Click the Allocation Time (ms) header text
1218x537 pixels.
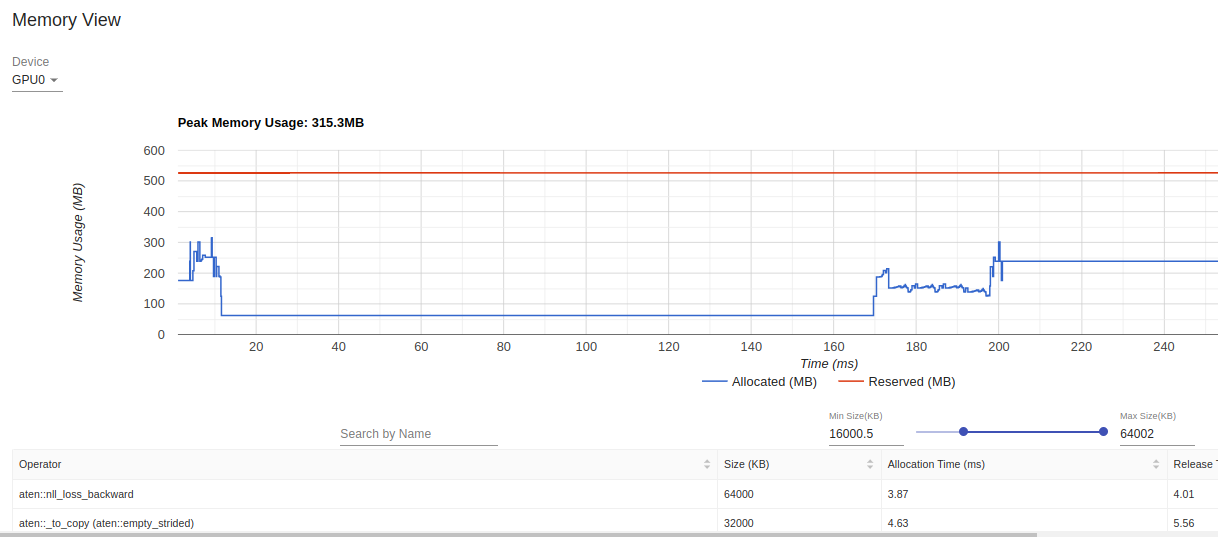pos(936,465)
